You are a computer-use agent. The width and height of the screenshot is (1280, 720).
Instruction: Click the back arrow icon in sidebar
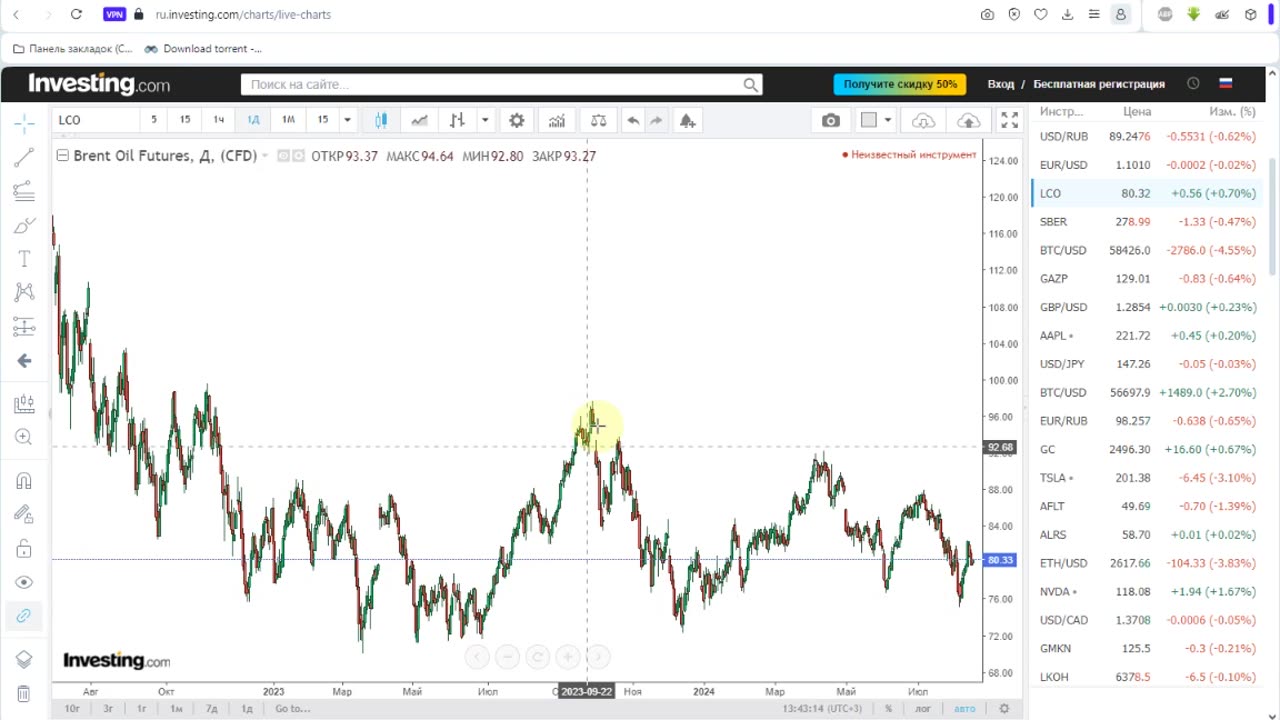point(24,361)
